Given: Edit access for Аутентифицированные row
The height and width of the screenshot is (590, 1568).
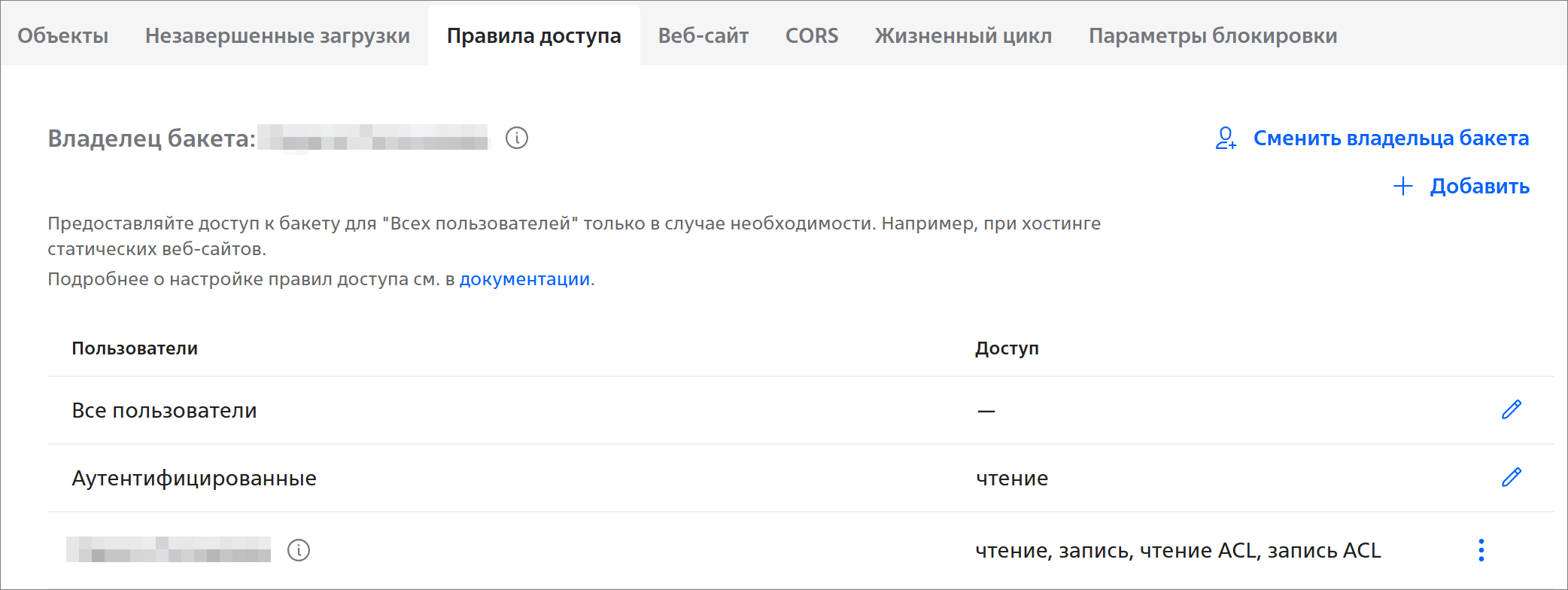Looking at the screenshot, I should pyautogui.click(x=1511, y=477).
